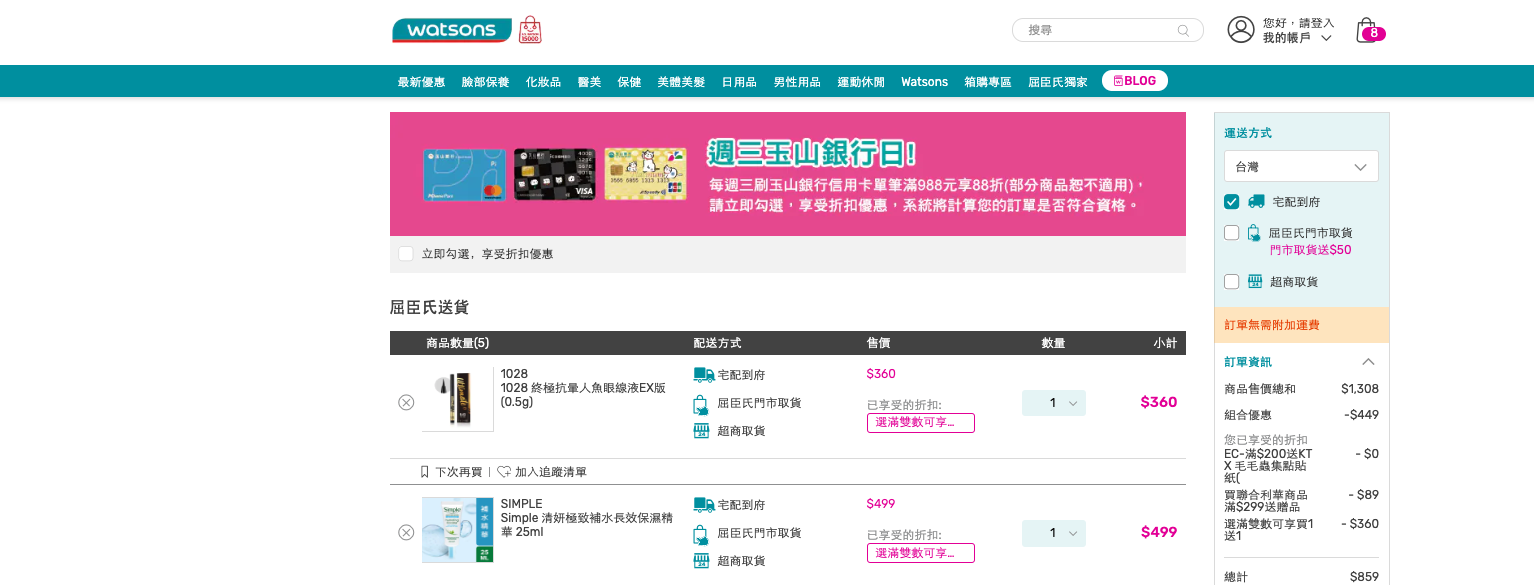Open the 最新優惠 menu
This screenshot has width=1534, height=585.
[x=422, y=82]
